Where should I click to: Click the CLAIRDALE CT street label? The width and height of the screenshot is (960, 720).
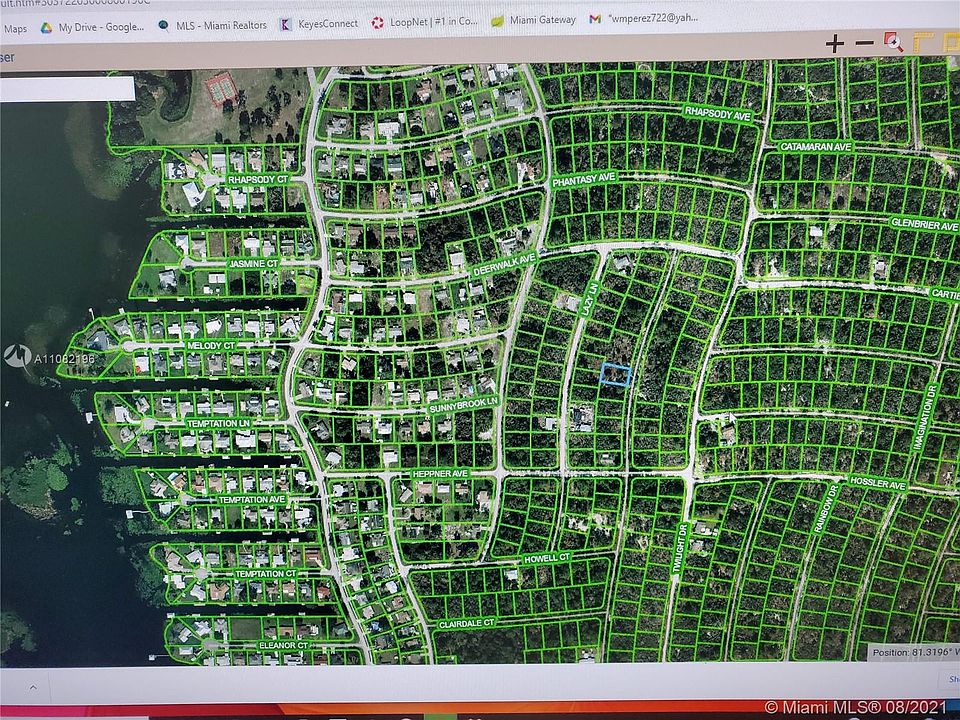[466, 624]
